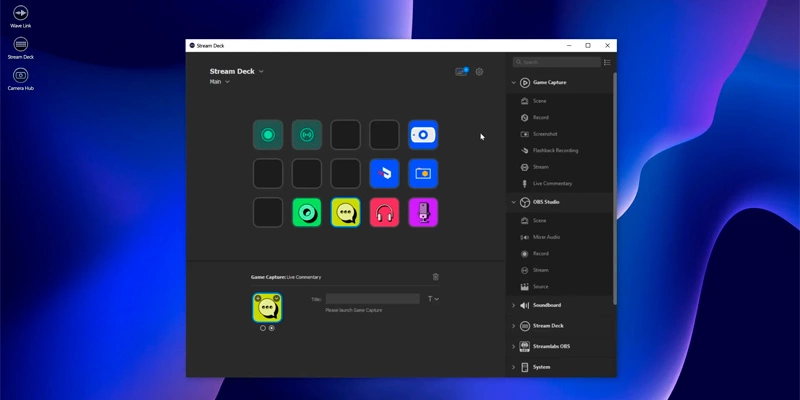Screen dimensions: 800x400
Task: Select the blue Streamlabs logo key
Action: (384, 173)
